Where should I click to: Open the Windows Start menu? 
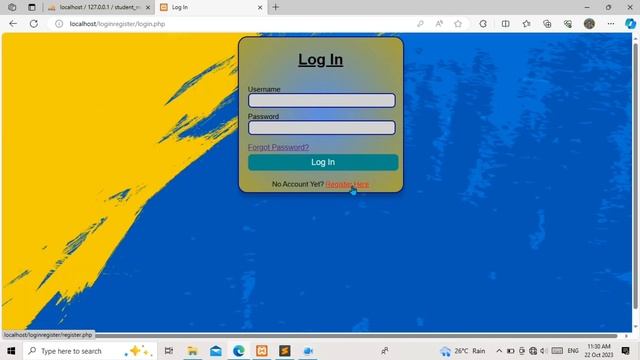click(11, 351)
